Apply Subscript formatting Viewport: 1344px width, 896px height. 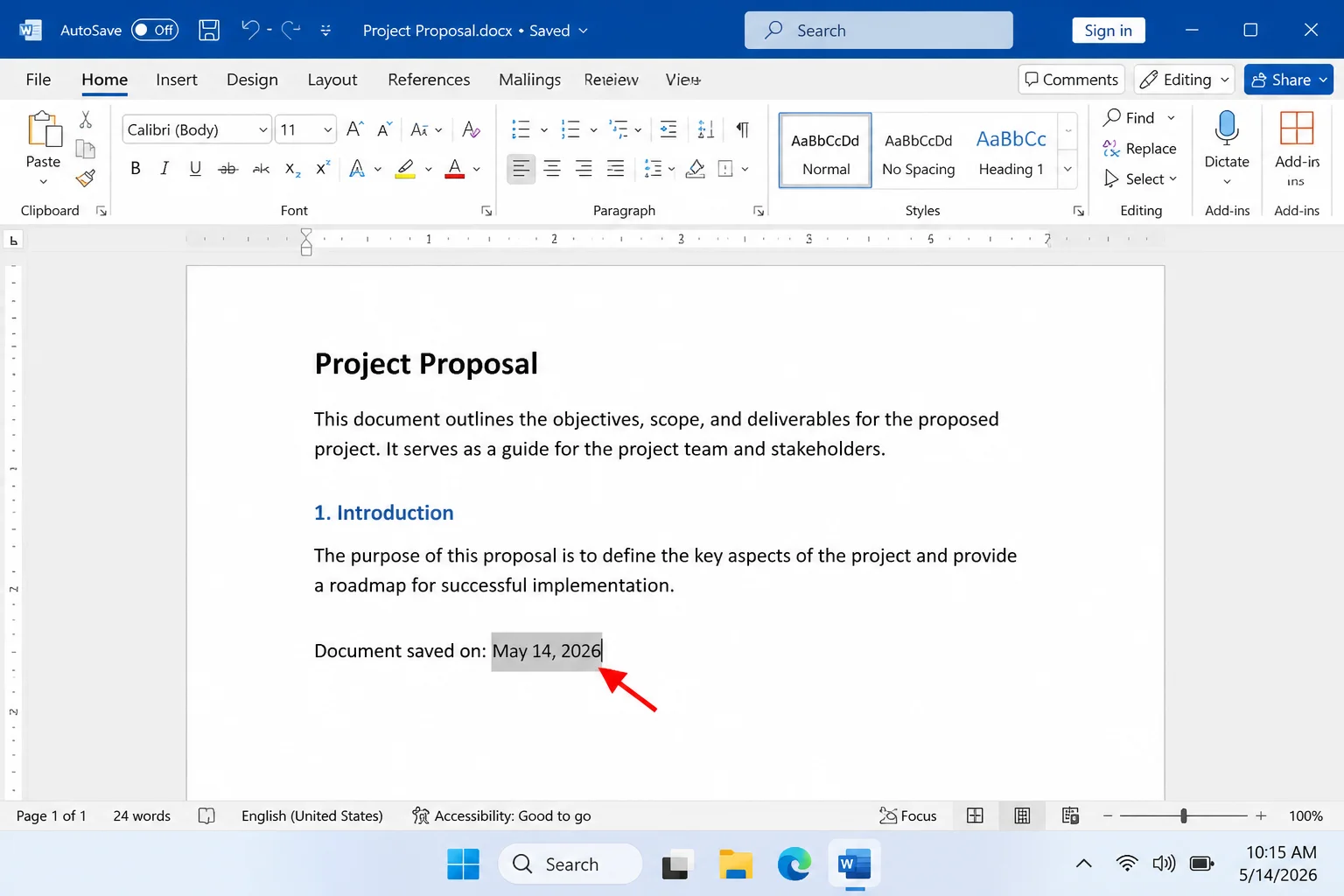coord(293,169)
